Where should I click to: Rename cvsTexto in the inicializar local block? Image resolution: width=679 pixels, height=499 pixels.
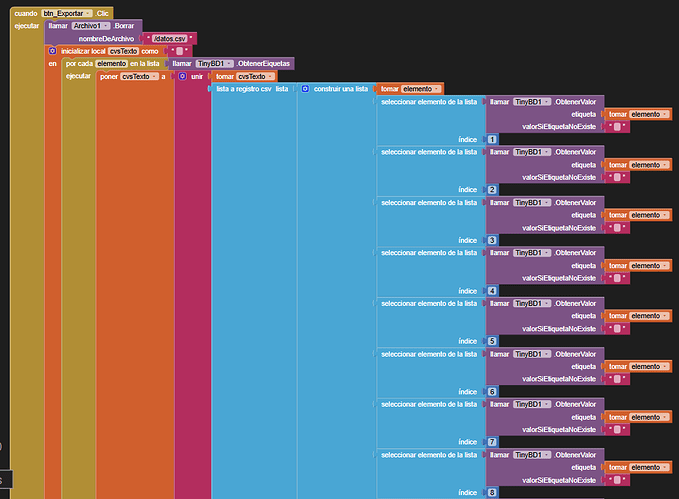[x=124, y=51]
